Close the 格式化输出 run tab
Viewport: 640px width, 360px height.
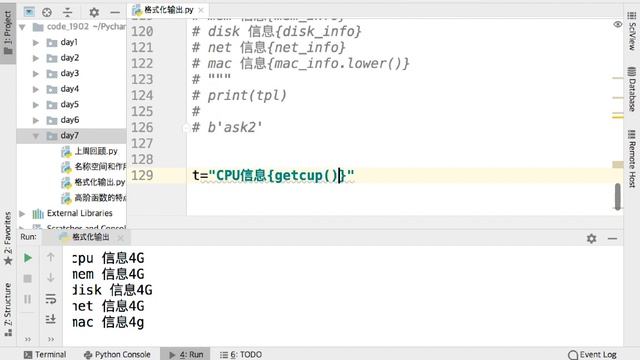[x=120, y=238]
